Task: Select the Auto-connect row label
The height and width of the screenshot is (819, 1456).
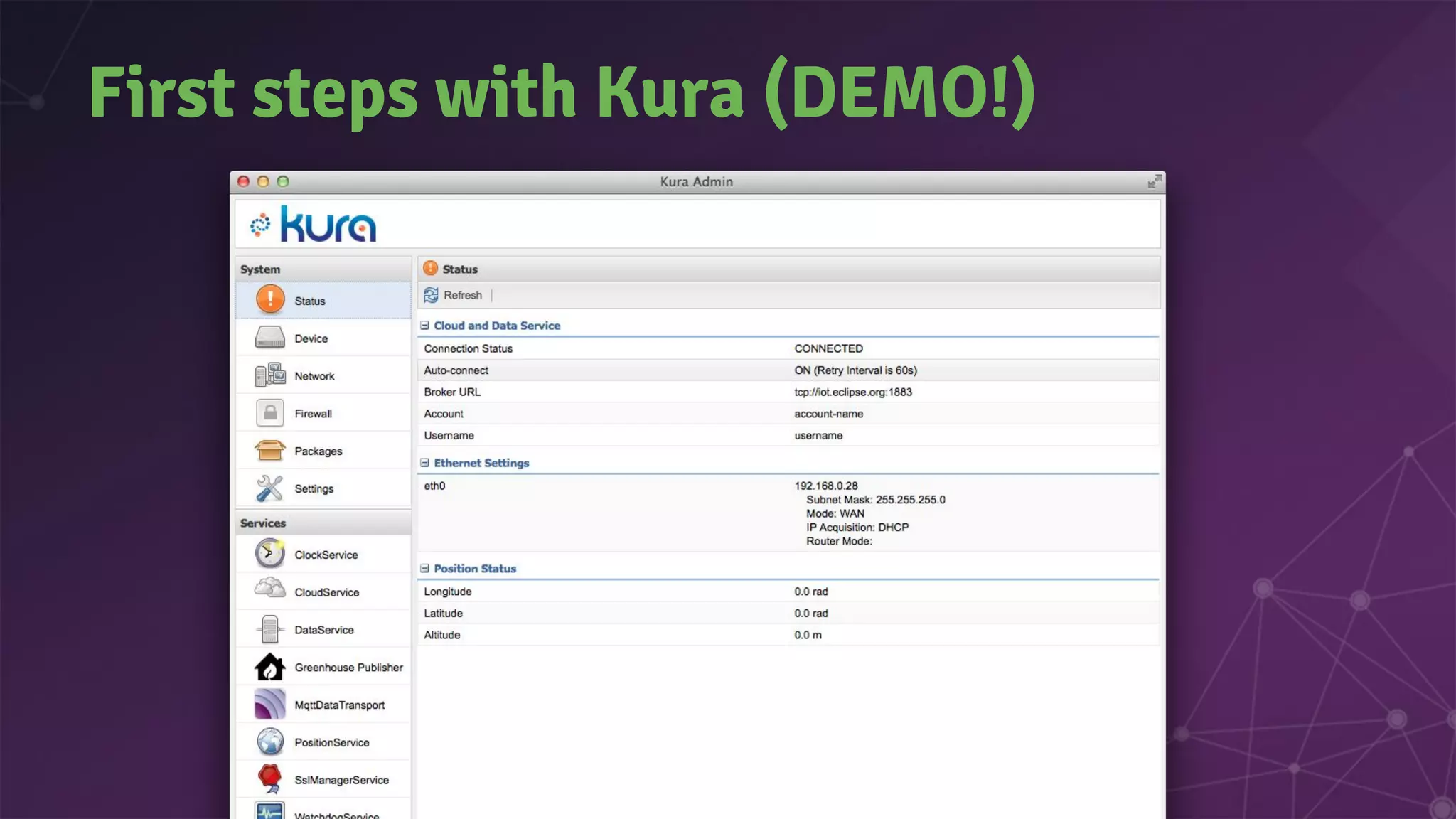Action: [x=456, y=370]
